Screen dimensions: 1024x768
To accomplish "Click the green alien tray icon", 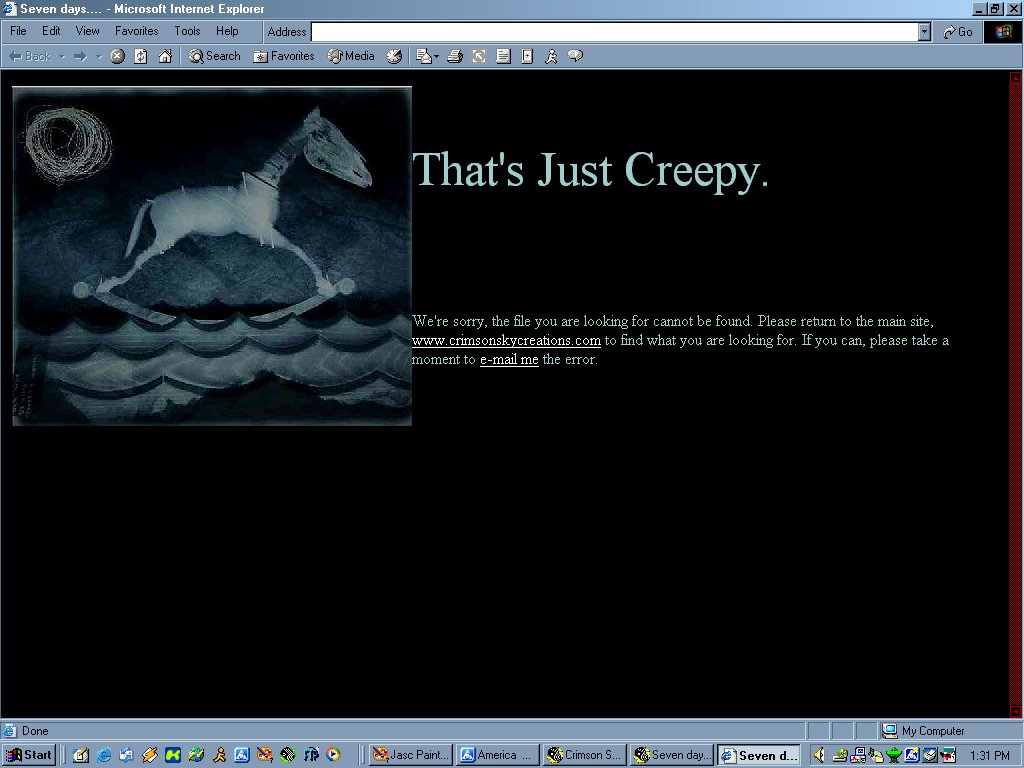I will [x=894, y=756].
